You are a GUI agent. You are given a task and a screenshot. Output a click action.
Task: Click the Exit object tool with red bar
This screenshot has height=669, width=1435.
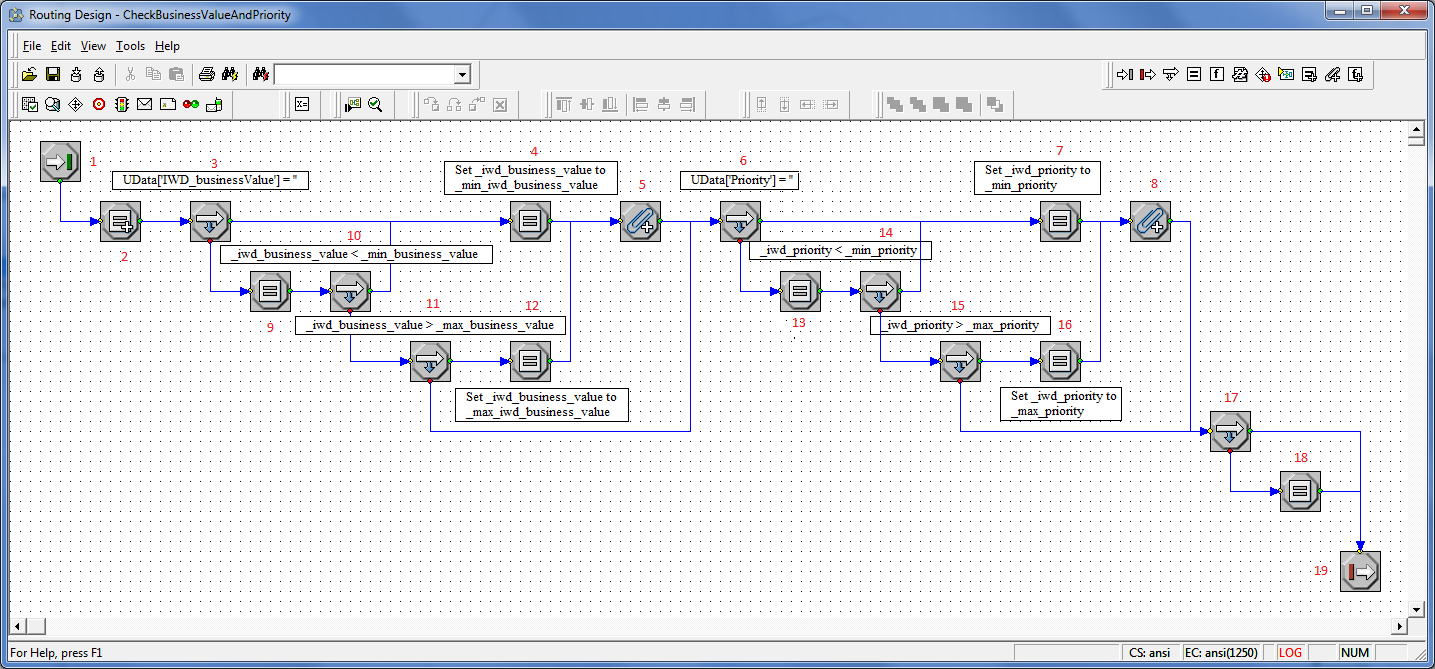1147,74
